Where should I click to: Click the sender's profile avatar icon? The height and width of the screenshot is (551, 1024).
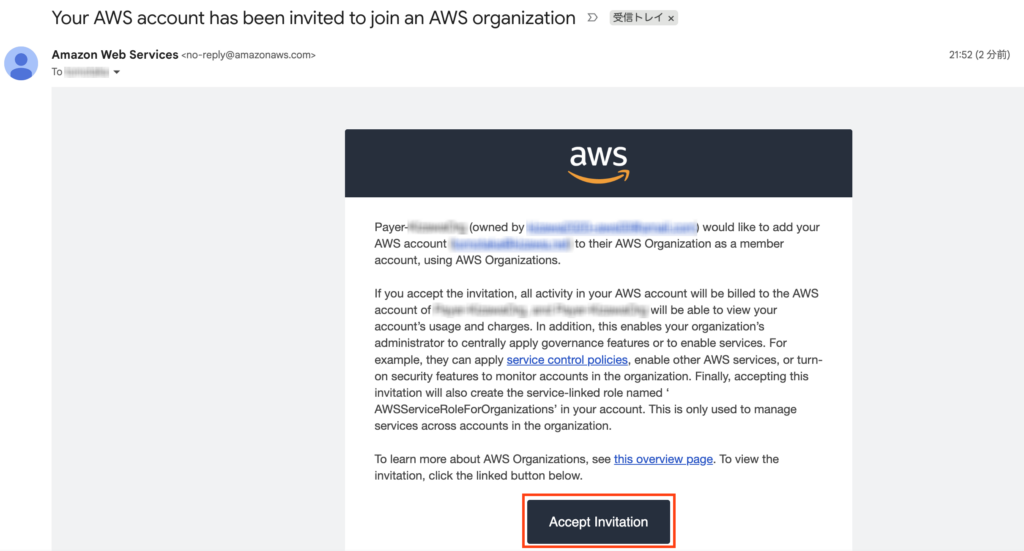point(21,62)
